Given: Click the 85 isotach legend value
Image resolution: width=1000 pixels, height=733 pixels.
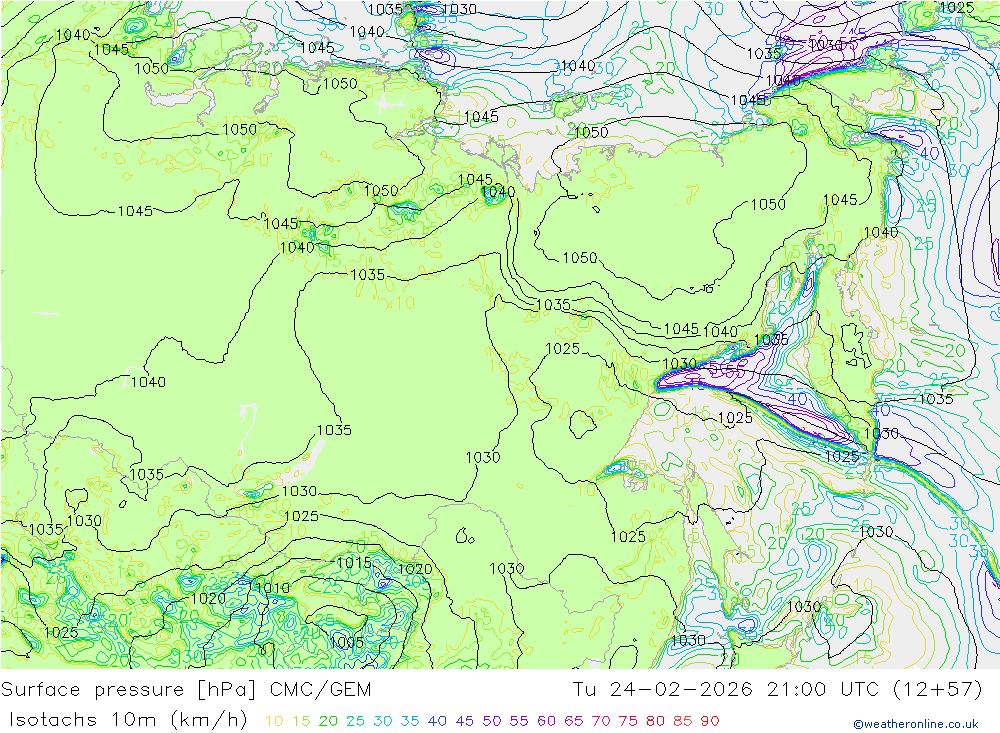Looking at the screenshot, I should pos(683,721).
